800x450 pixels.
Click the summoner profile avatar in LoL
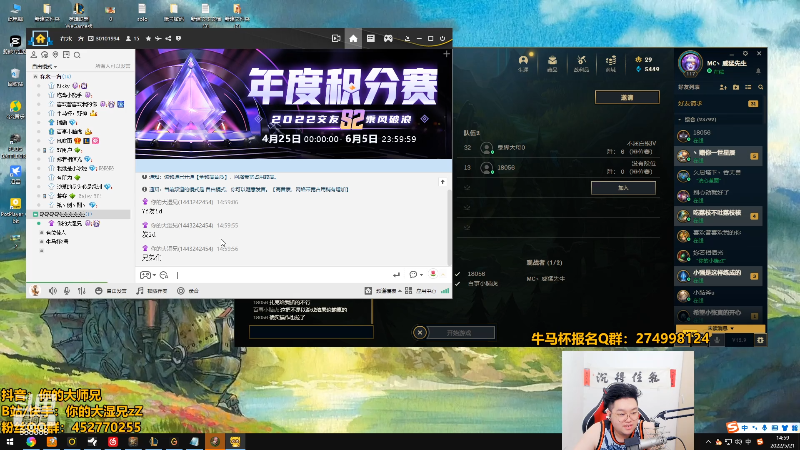(690, 63)
